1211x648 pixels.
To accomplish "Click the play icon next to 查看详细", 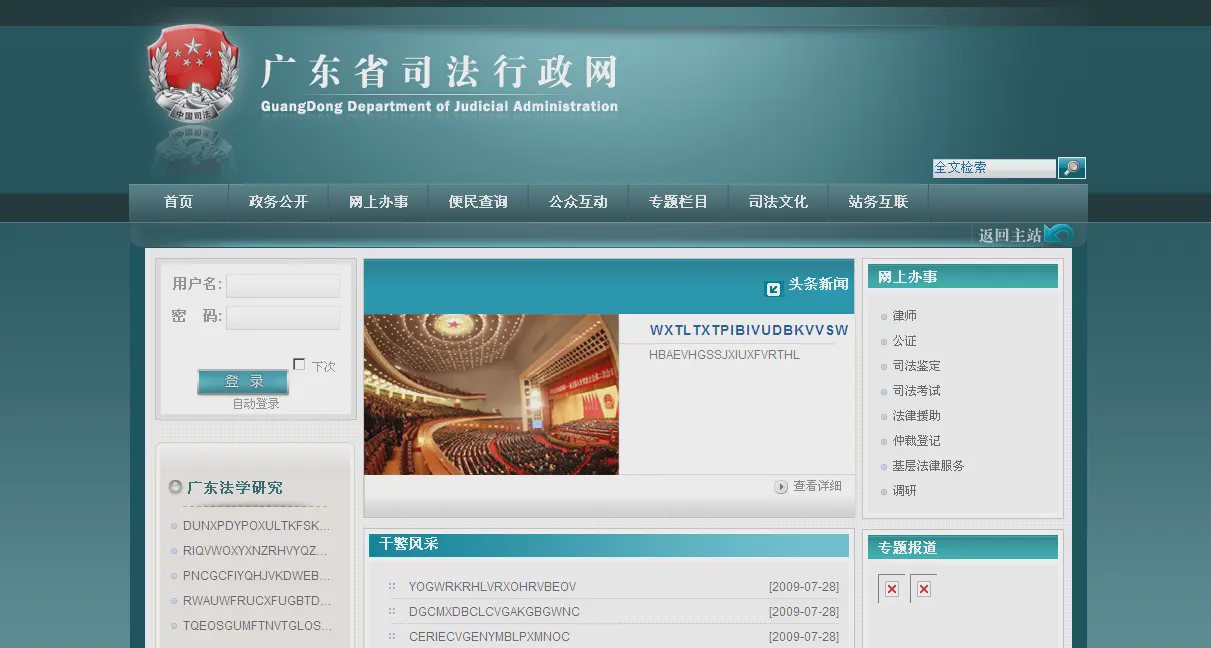I will pyautogui.click(x=781, y=487).
